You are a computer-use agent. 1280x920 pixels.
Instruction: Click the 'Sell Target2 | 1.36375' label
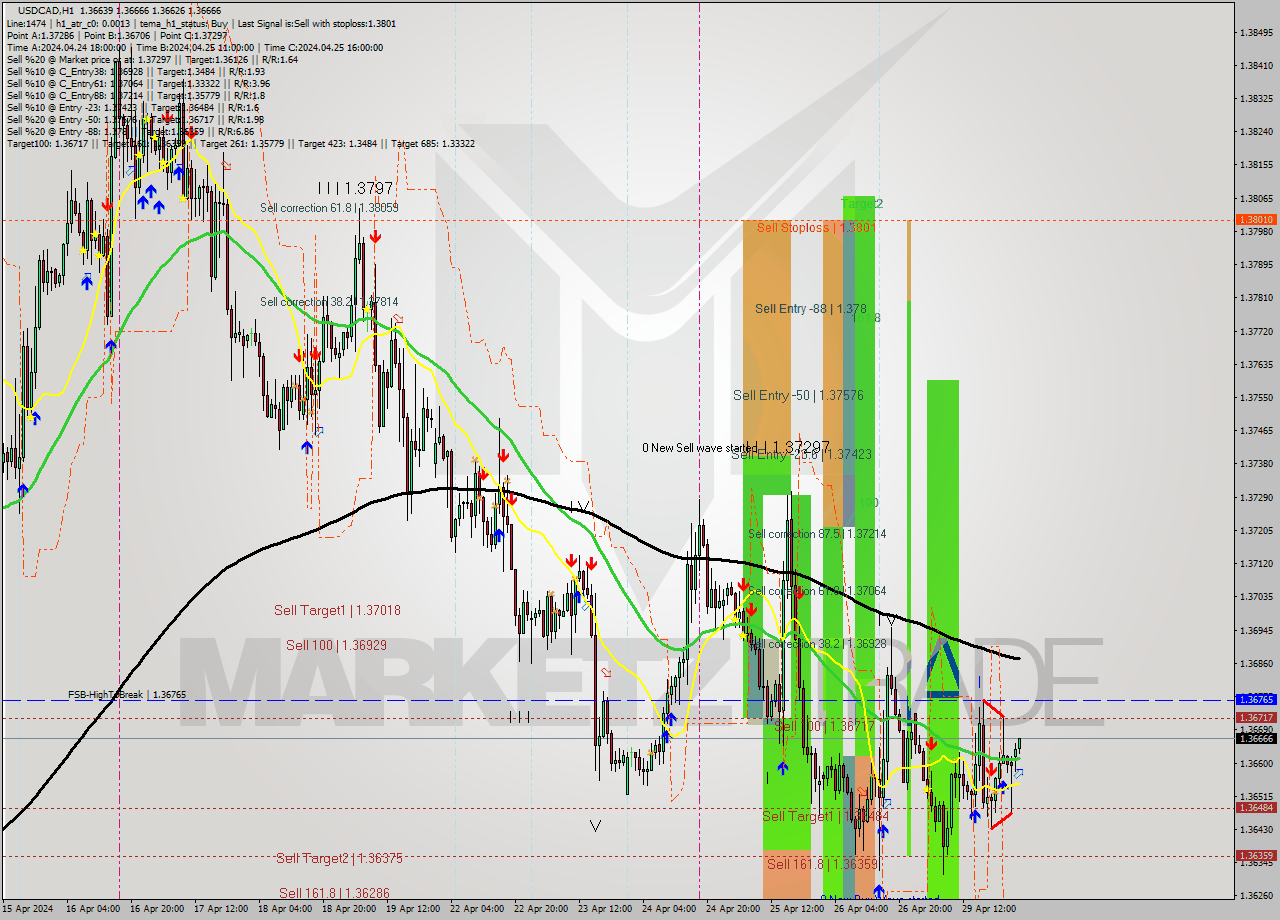[339, 858]
